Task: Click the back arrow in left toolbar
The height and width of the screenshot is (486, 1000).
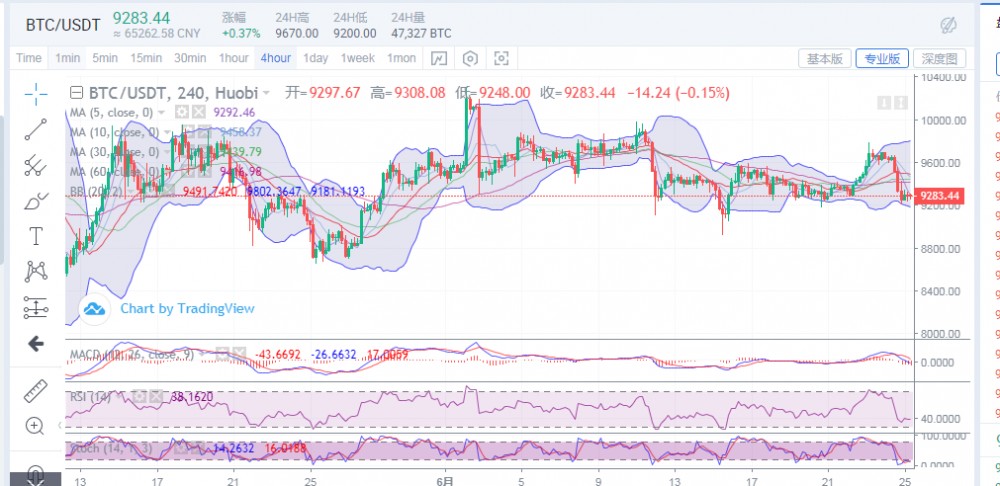Action: click(36, 344)
